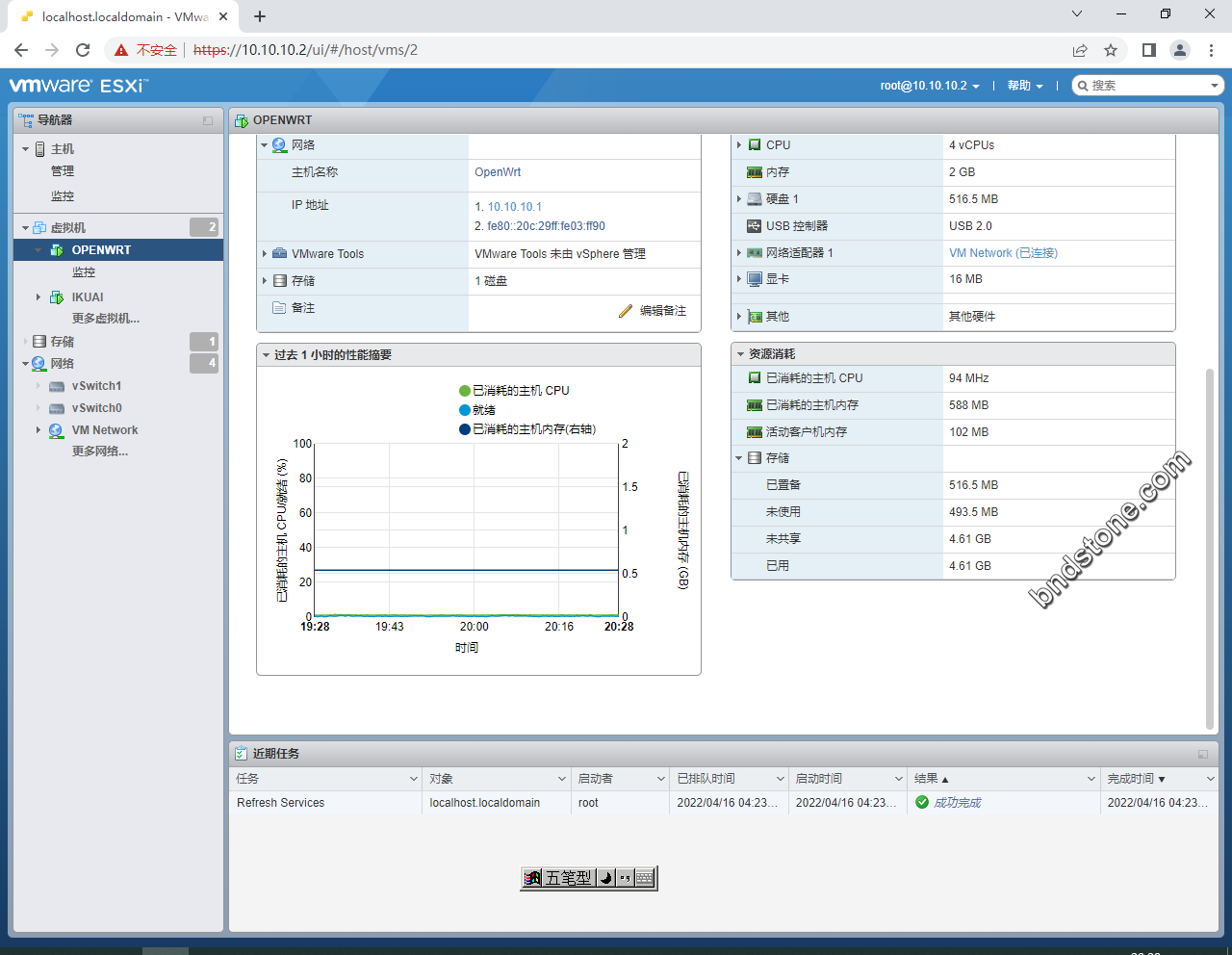Viewport: 1232px width, 955px height.
Task: Click the VM Network icon in navigator
Action: click(57, 430)
